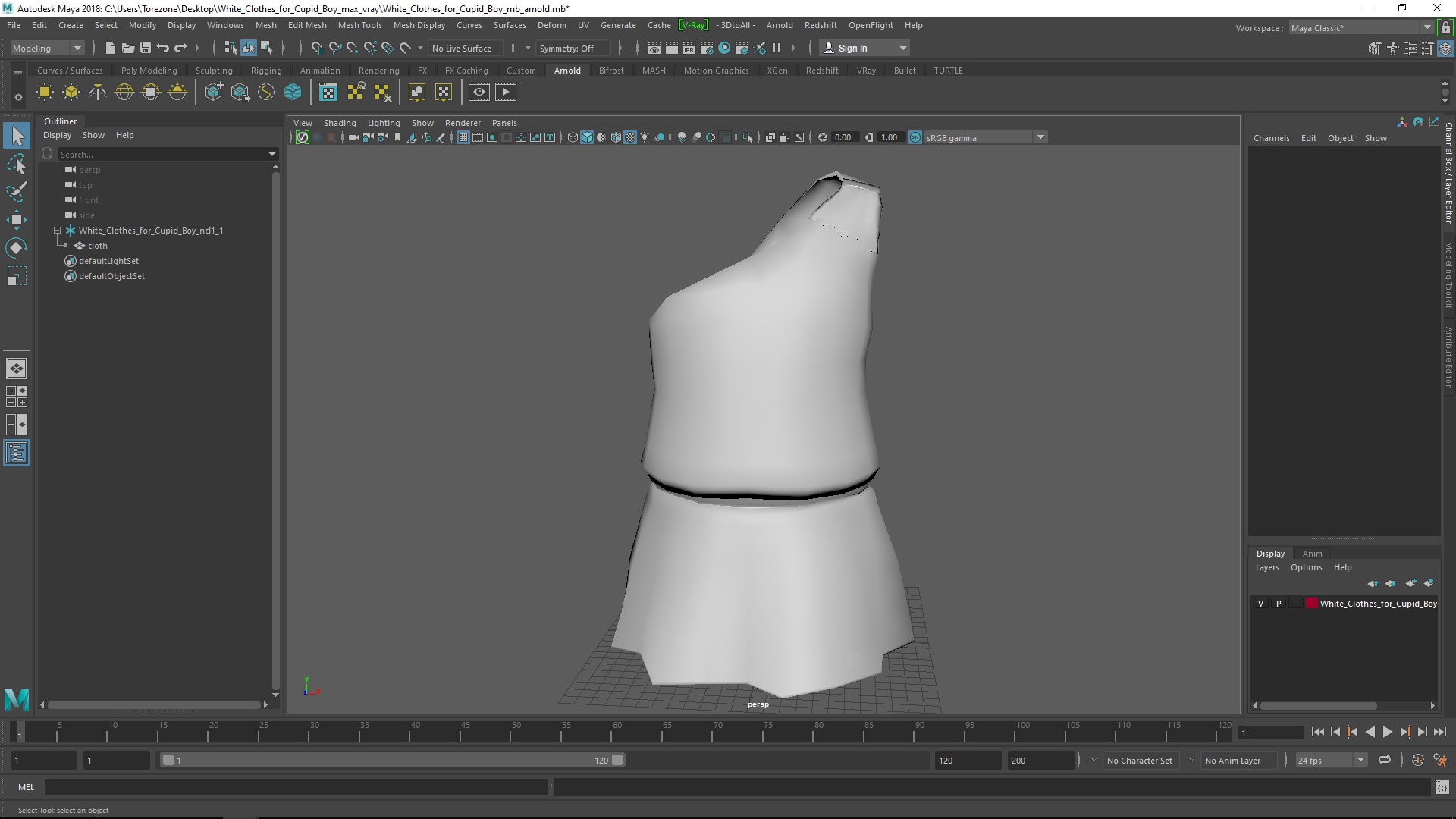Click the Outliner search field
The width and height of the screenshot is (1456, 819).
162,154
